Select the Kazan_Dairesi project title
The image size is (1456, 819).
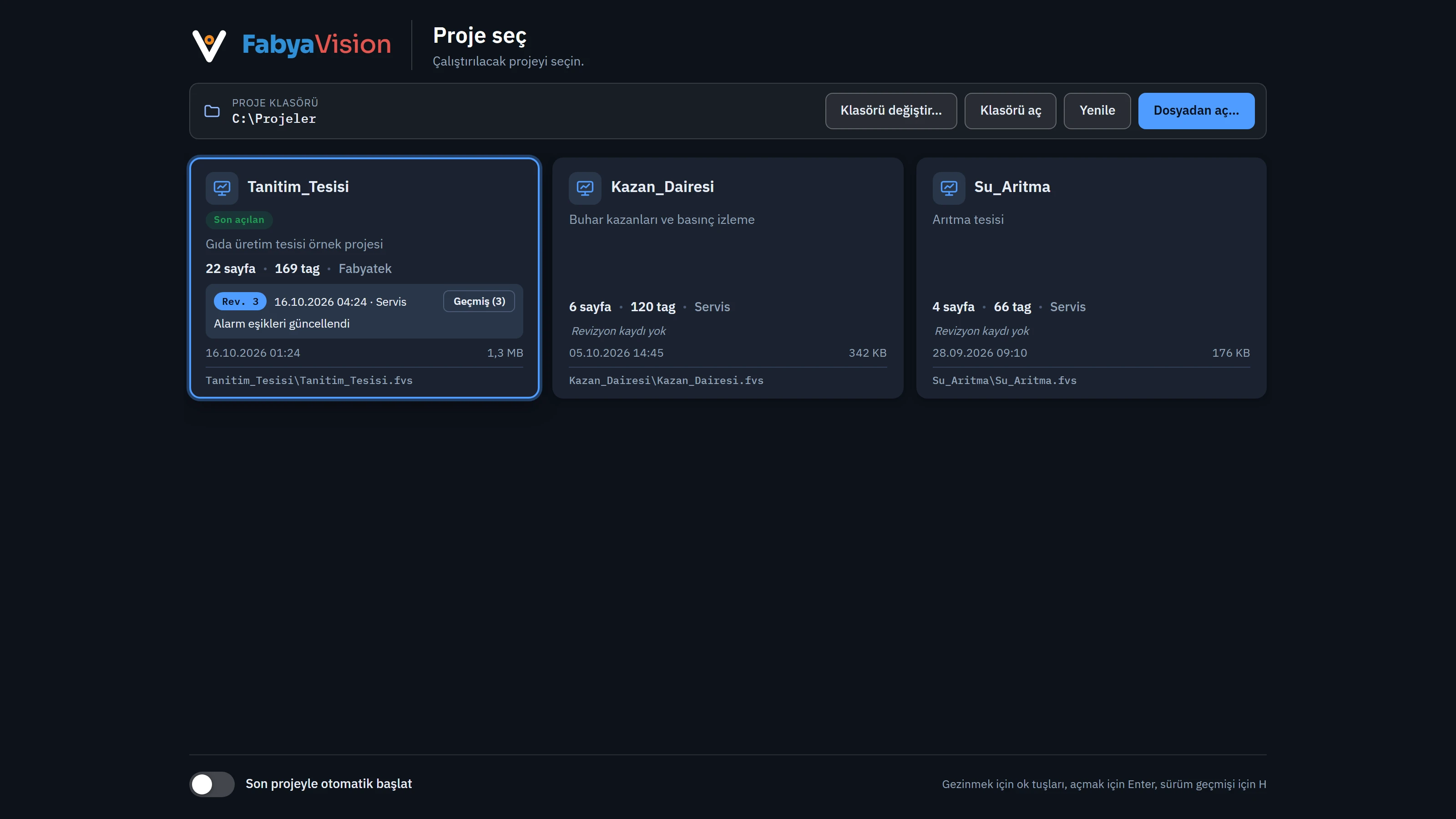(662, 187)
